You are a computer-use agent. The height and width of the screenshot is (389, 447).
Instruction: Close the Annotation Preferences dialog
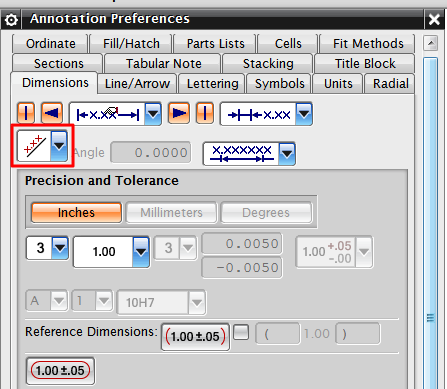point(434,19)
